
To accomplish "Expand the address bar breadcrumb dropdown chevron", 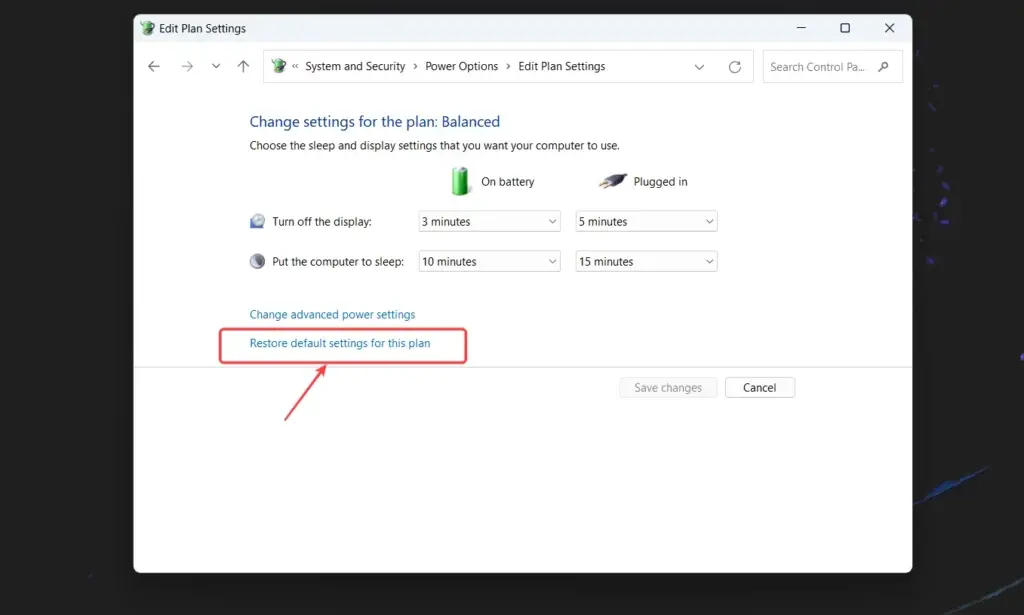I will [x=699, y=66].
